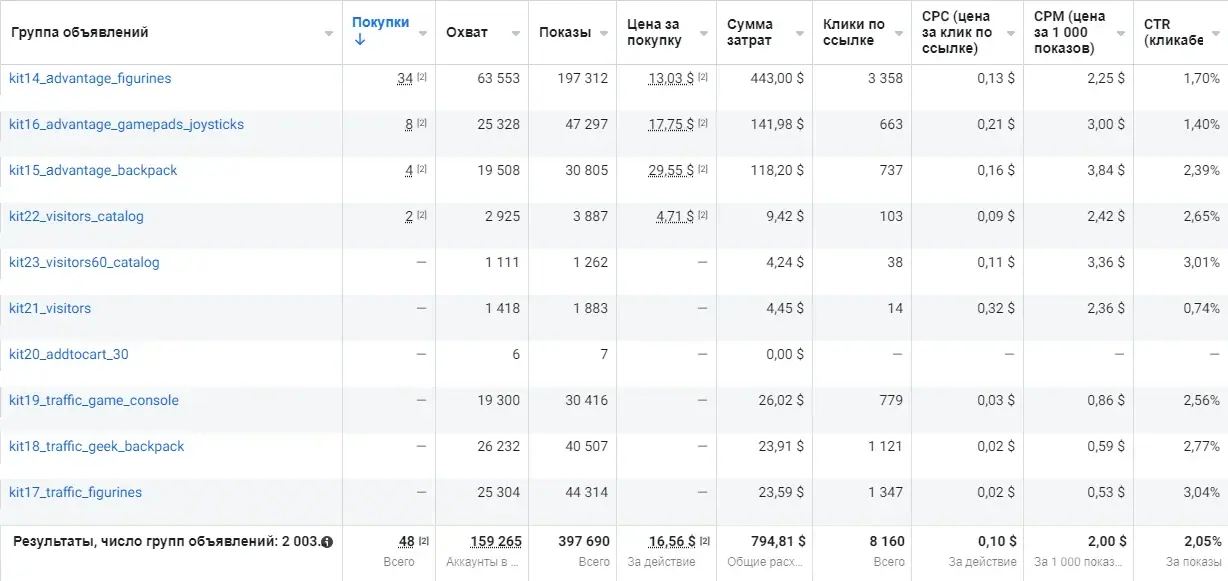Open the Сумма затрат column dropdown arrow
1228x581 pixels.
[799, 33]
